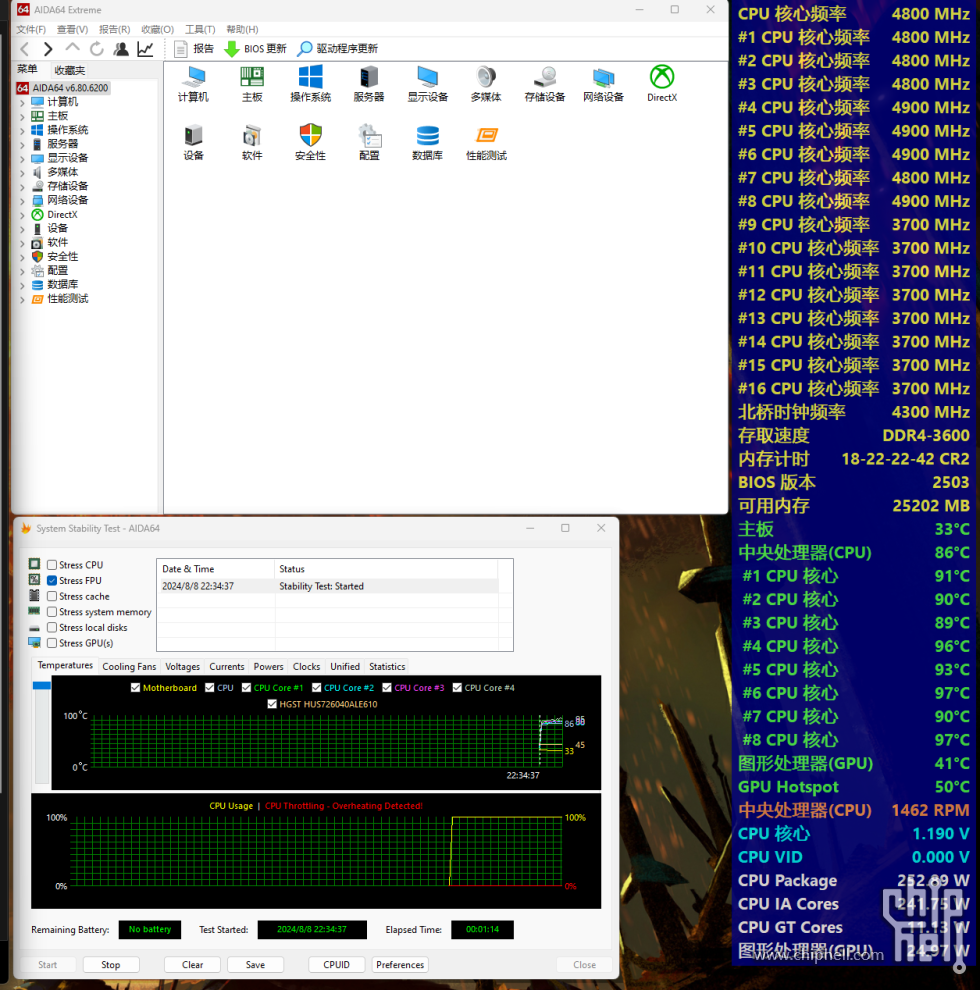This screenshot has height=990, width=980.
Task: Expand the 多媒体 tree node
Action: [23, 172]
